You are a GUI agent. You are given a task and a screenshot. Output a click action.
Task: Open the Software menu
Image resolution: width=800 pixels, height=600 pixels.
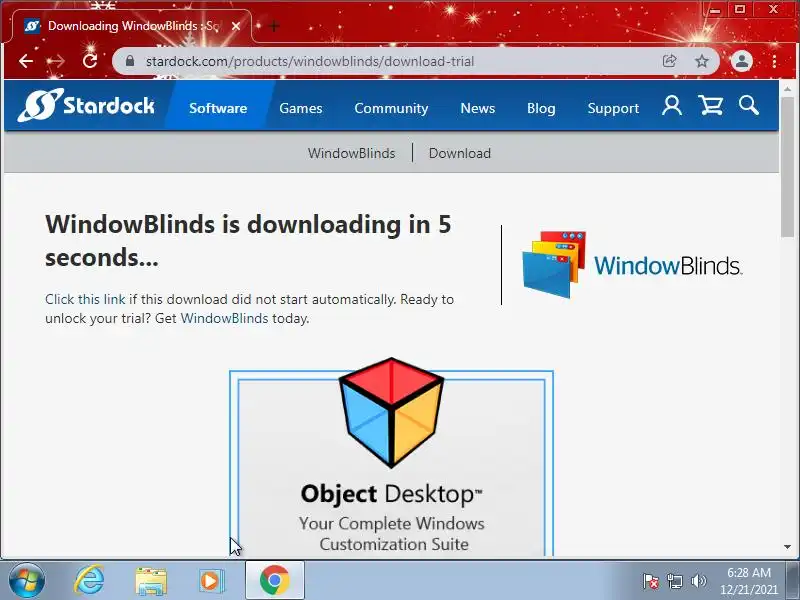(218, 108)
